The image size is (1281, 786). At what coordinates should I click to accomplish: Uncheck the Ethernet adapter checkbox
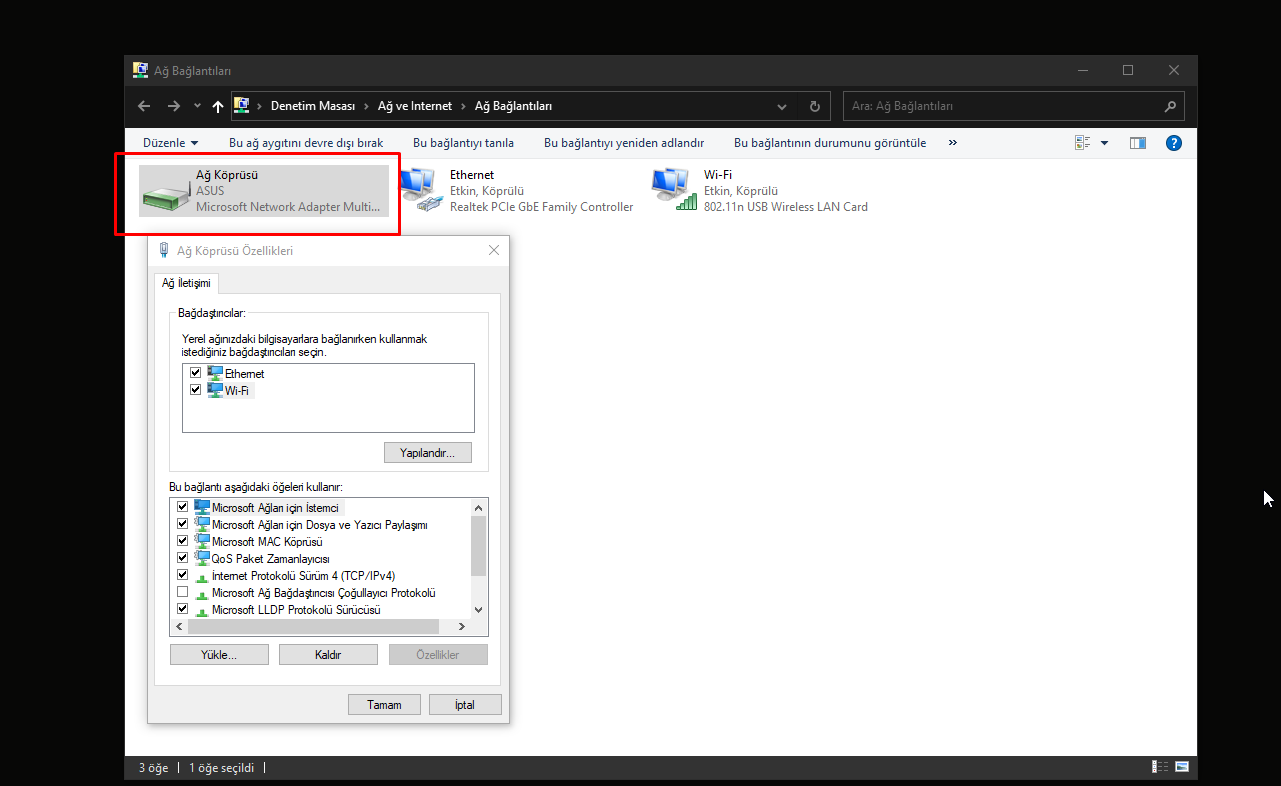click(x=196, y=373)
